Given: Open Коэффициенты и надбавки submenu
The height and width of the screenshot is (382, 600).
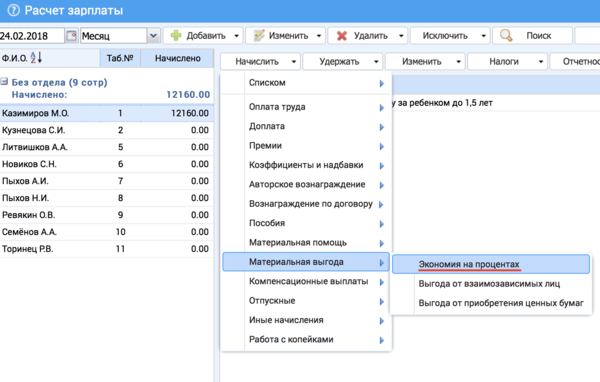Looking at the screenshot, I should [306, 165].
